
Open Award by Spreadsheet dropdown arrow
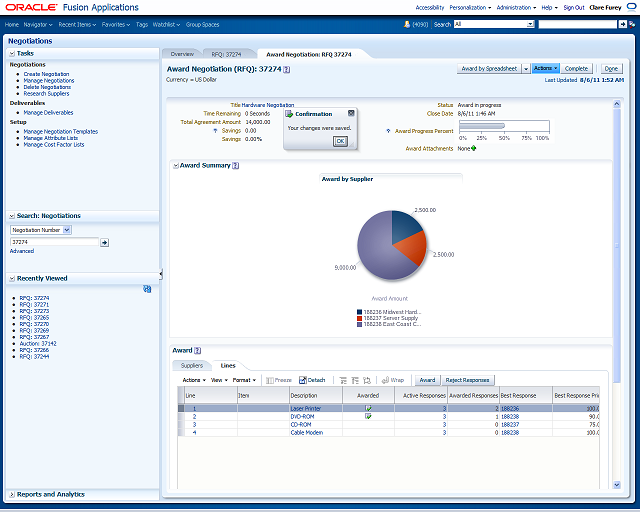point(526,69)
